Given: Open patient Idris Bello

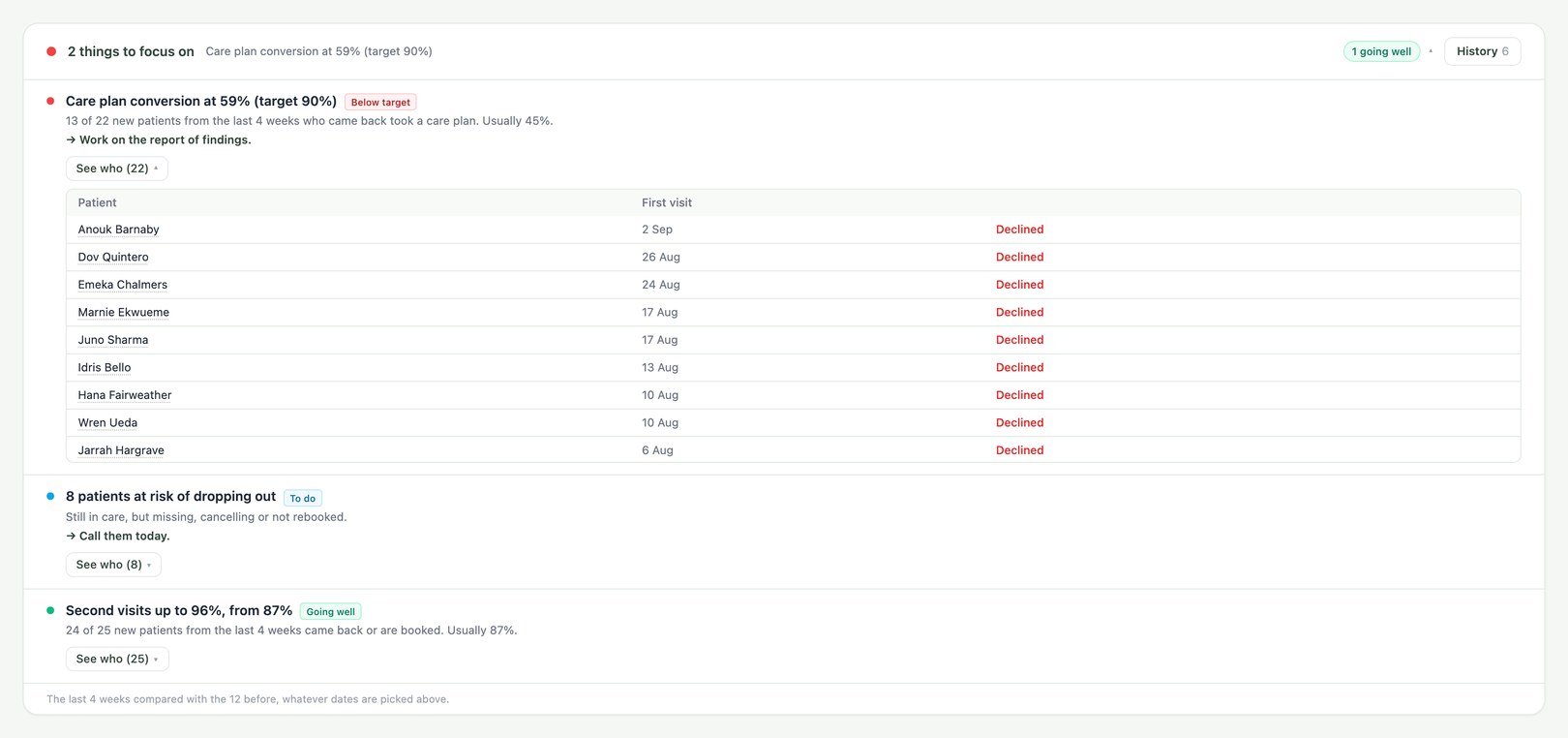Looking at the screenshot, I should [105, 368].
